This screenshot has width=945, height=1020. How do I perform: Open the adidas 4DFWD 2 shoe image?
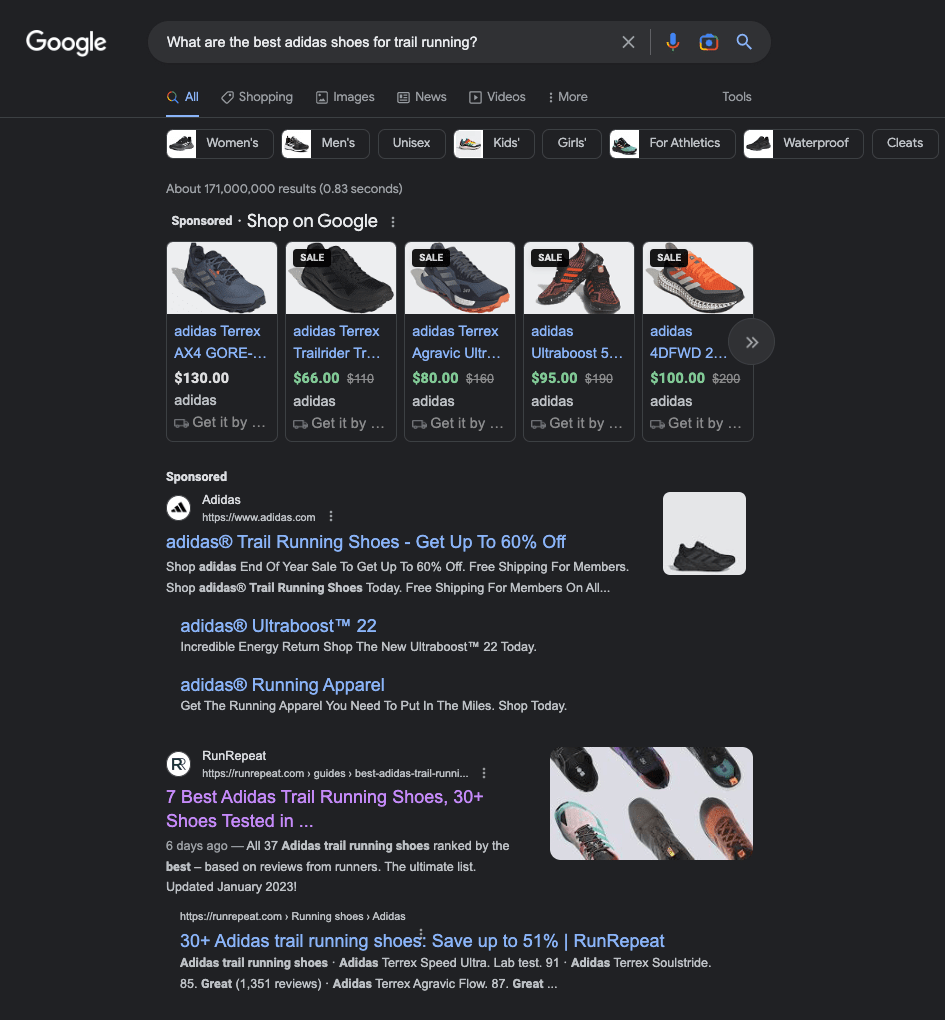tap(698, 278)
